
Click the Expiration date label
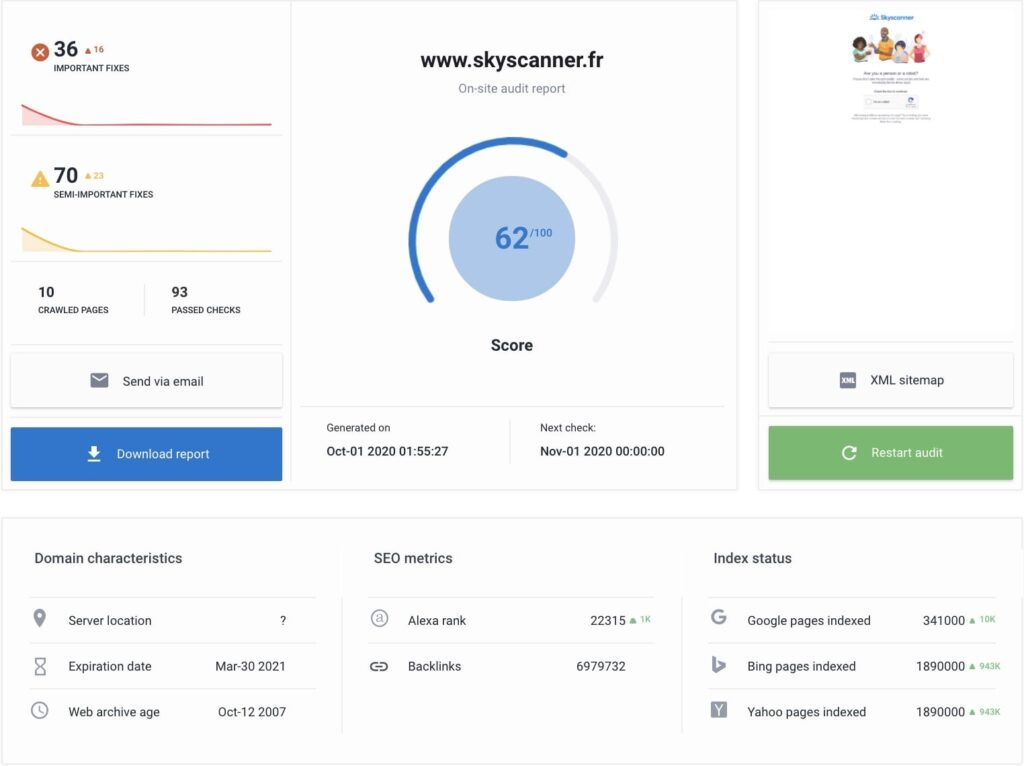110,666
